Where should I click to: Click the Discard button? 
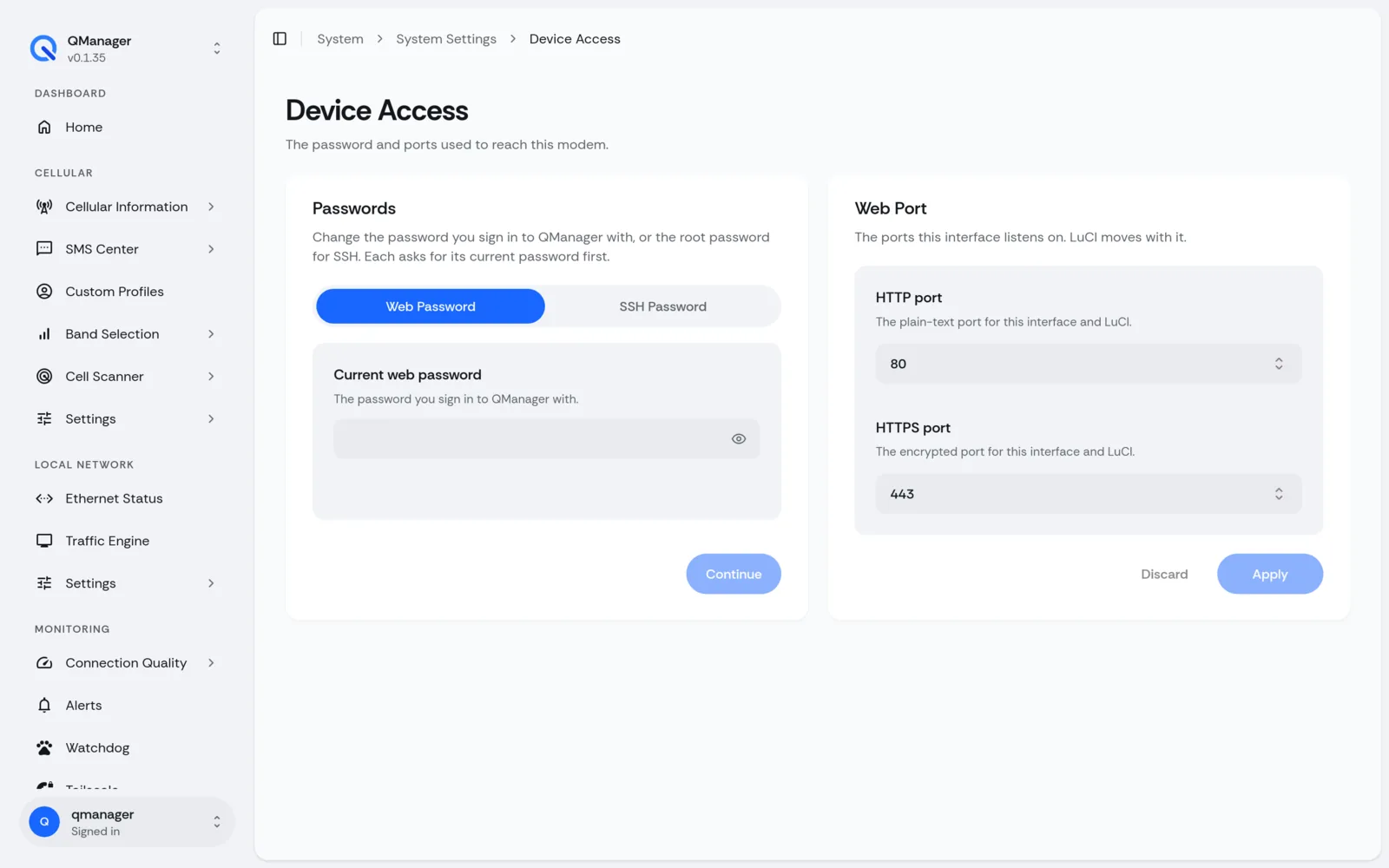click(x=1164, y=574)
